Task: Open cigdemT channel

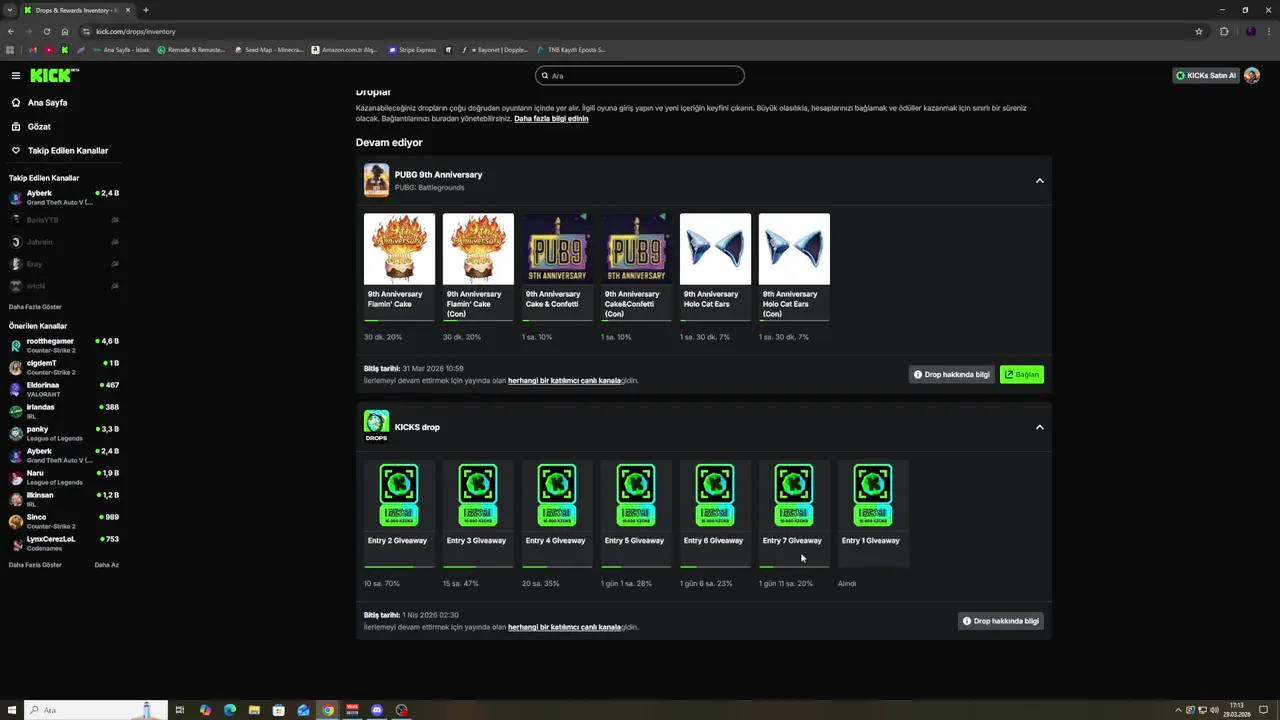Action: (64, 367)
